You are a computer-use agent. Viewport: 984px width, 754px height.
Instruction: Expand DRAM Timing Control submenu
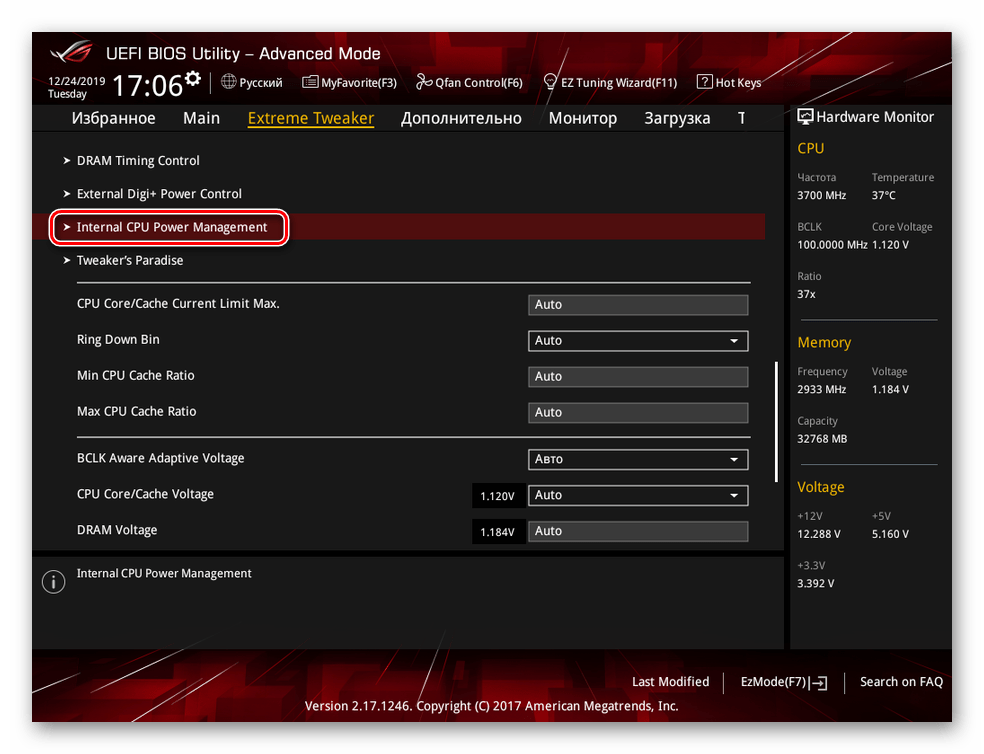point(138,161)
